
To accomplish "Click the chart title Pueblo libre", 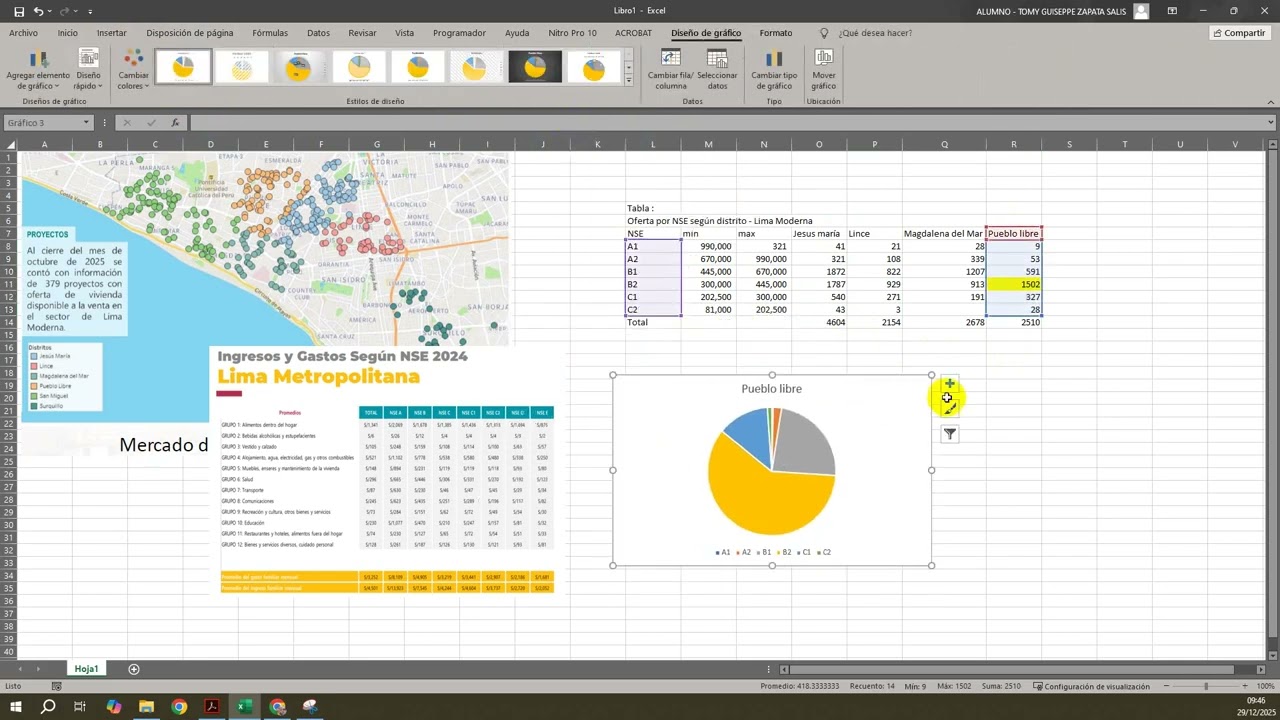I will pyautogui.click(x=771, y=389).
